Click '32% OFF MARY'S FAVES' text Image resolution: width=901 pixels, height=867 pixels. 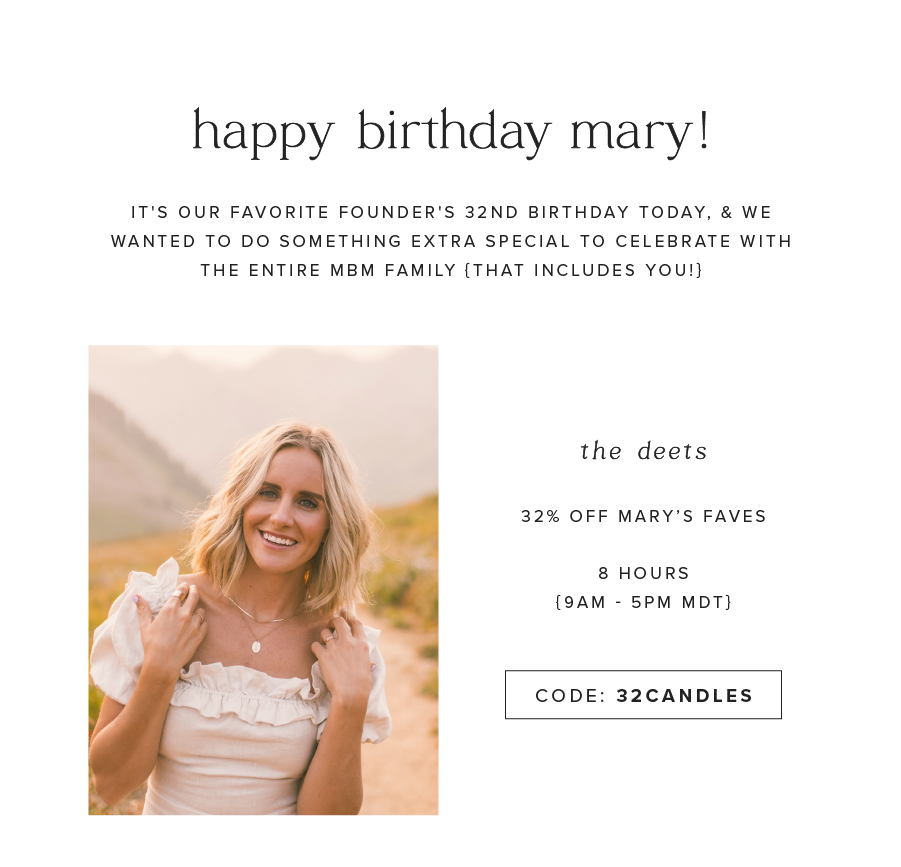click(644, 516)
